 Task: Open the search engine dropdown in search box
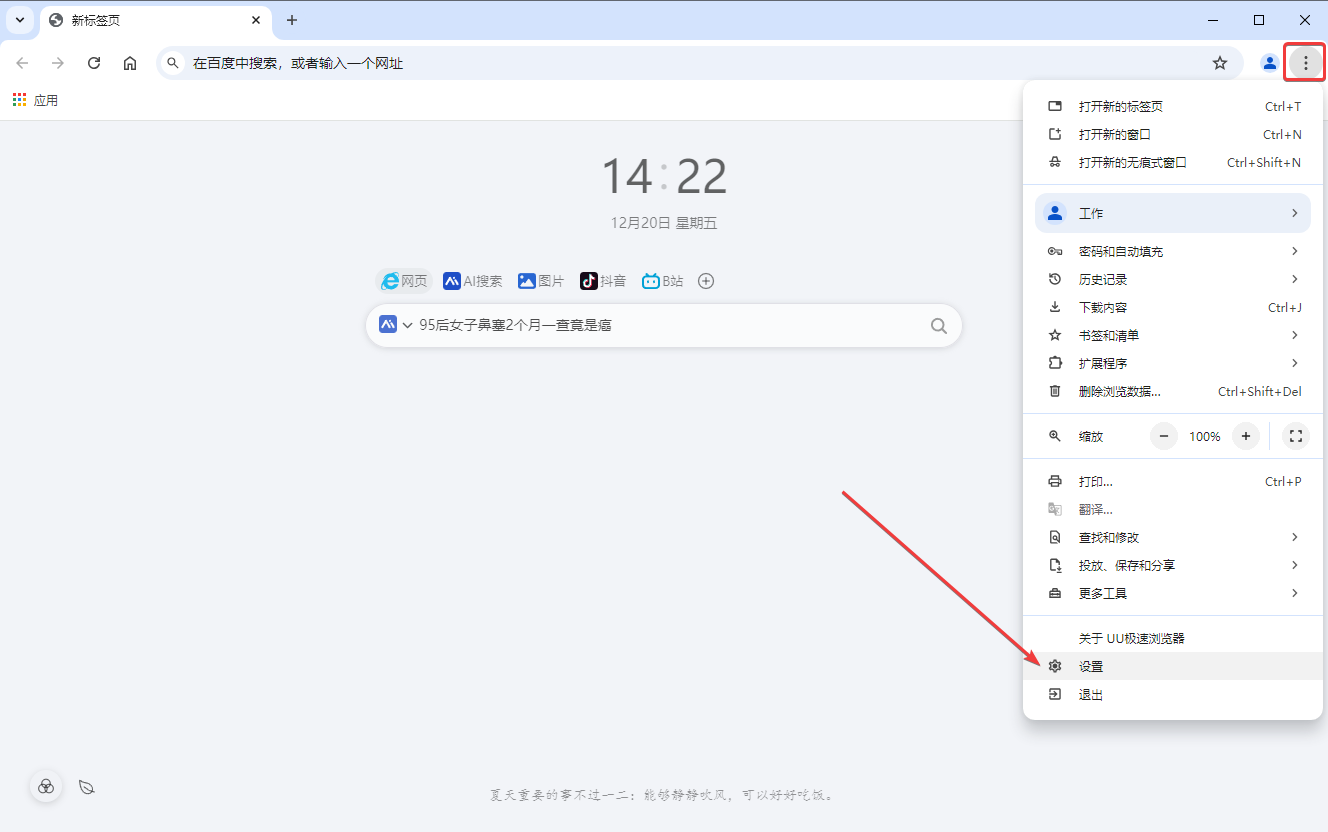click(x=396, y=325)
